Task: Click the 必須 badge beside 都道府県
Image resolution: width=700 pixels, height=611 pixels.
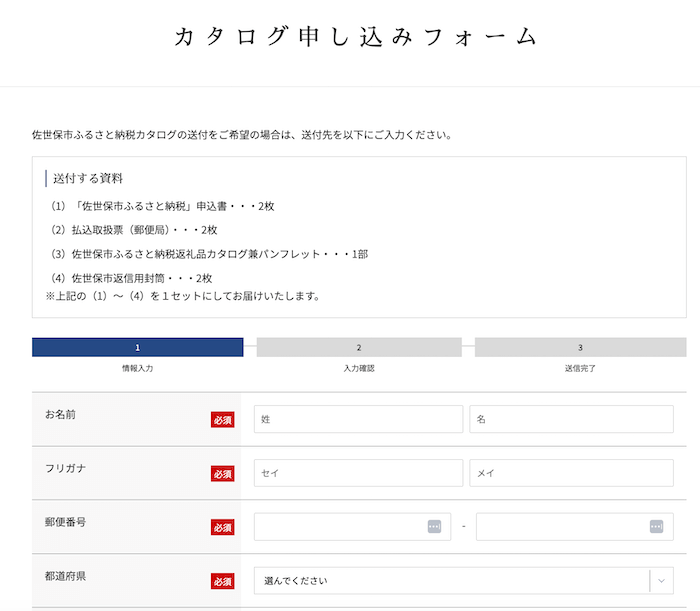Action: pyautogui.click(x=222, y=581)
